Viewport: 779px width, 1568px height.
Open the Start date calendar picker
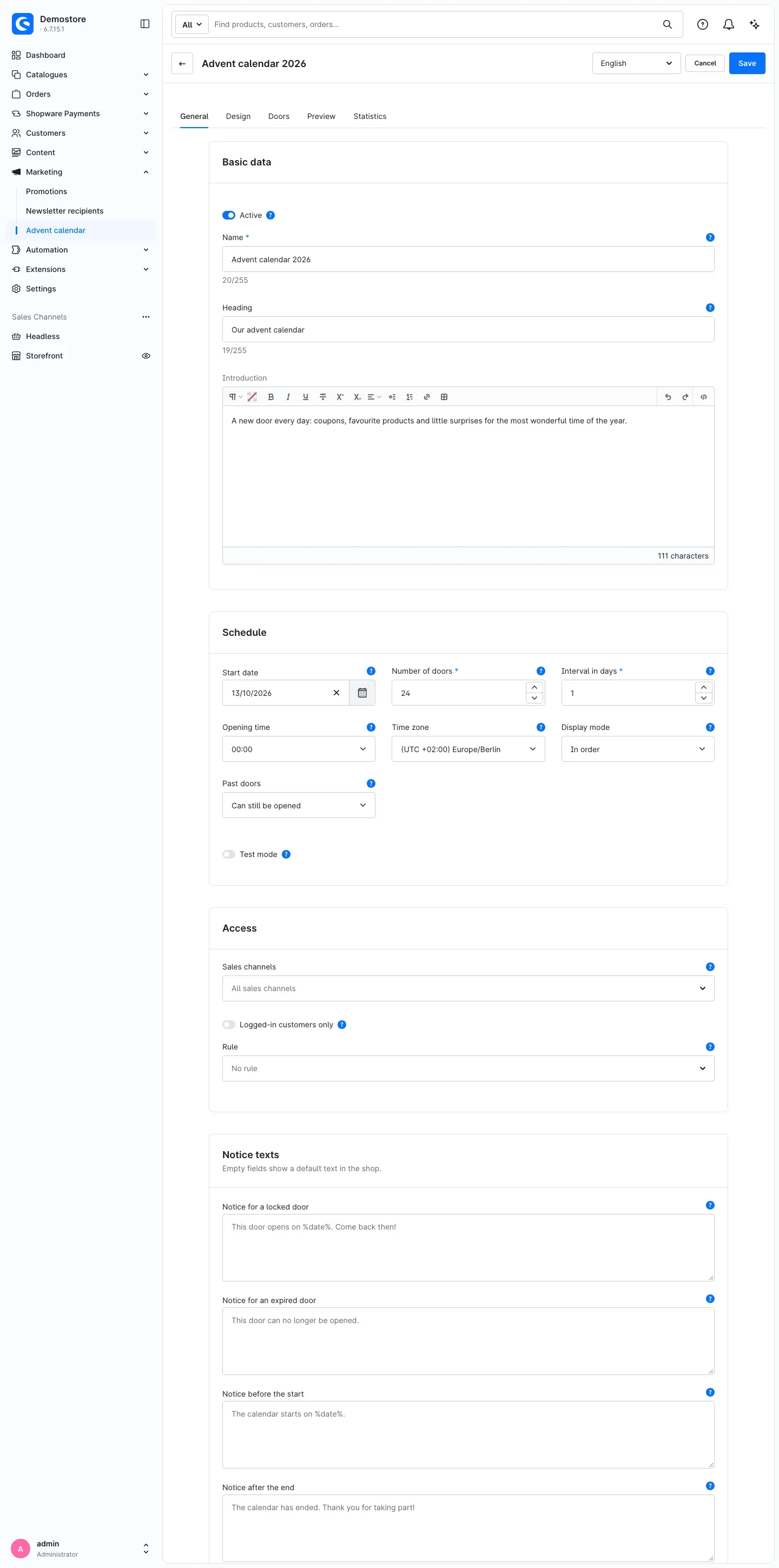[x=362, y=693]
